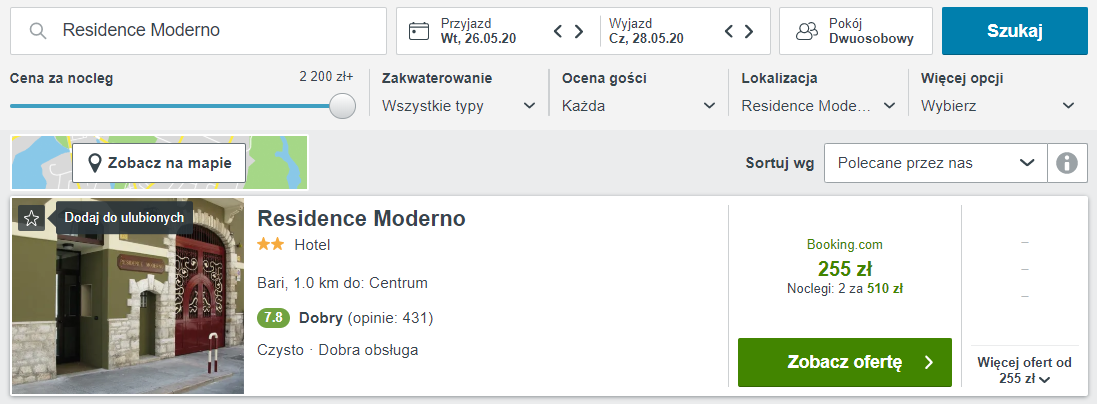Expand the Więcej opcji dropdown

(998, 105)
